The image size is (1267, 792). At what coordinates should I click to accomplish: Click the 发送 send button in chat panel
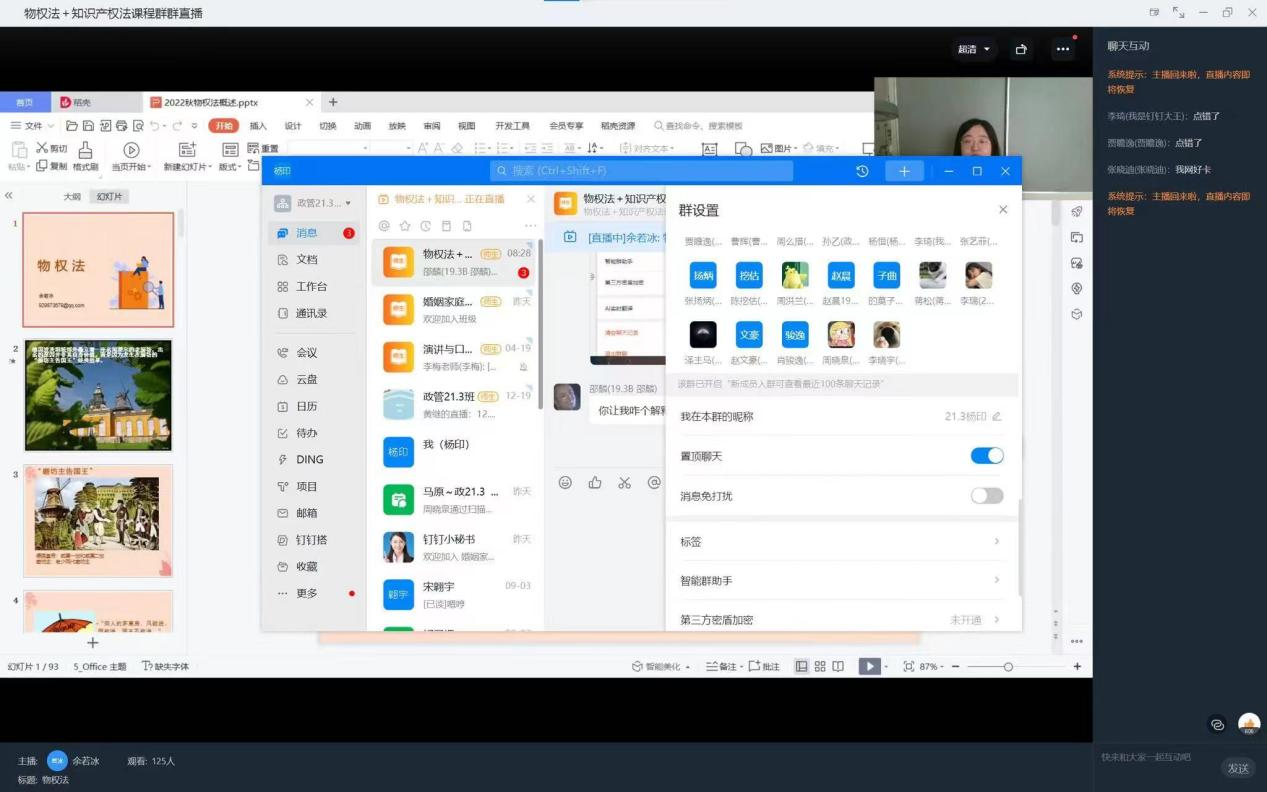click(x=1238, y=768)
